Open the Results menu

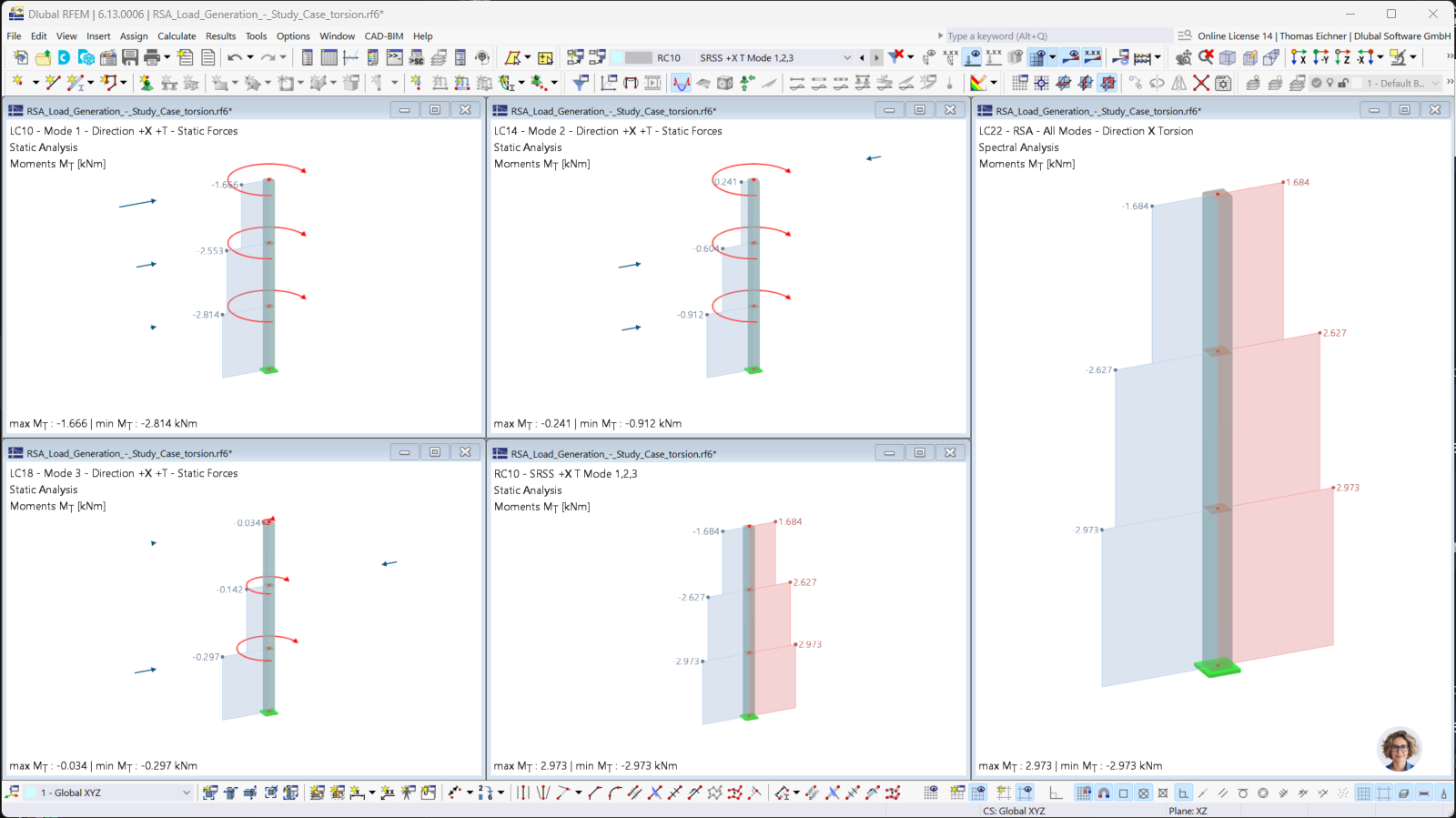tap(220, 36)
